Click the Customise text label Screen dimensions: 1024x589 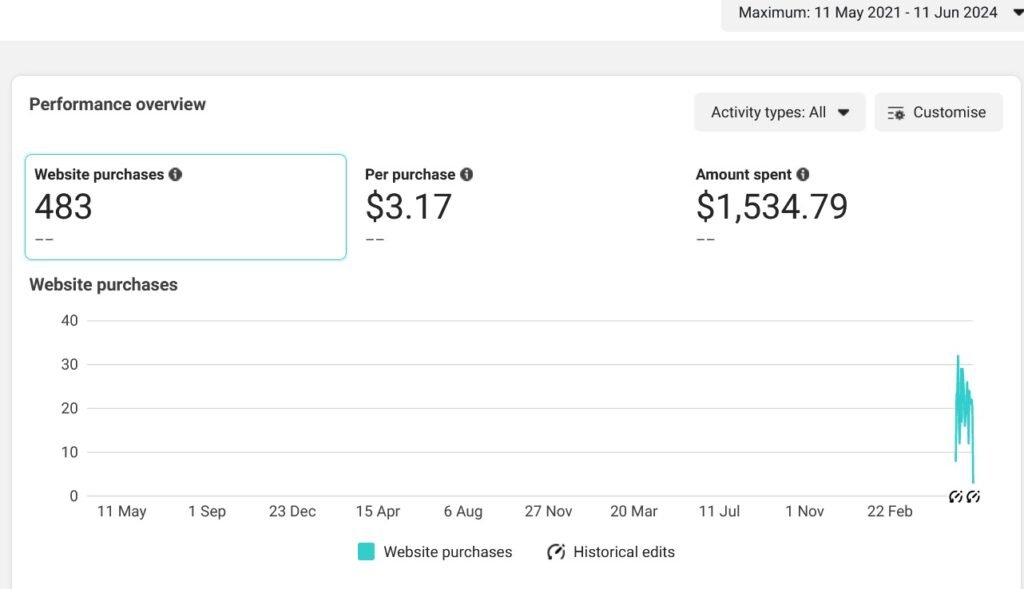[x=949, y=113]
